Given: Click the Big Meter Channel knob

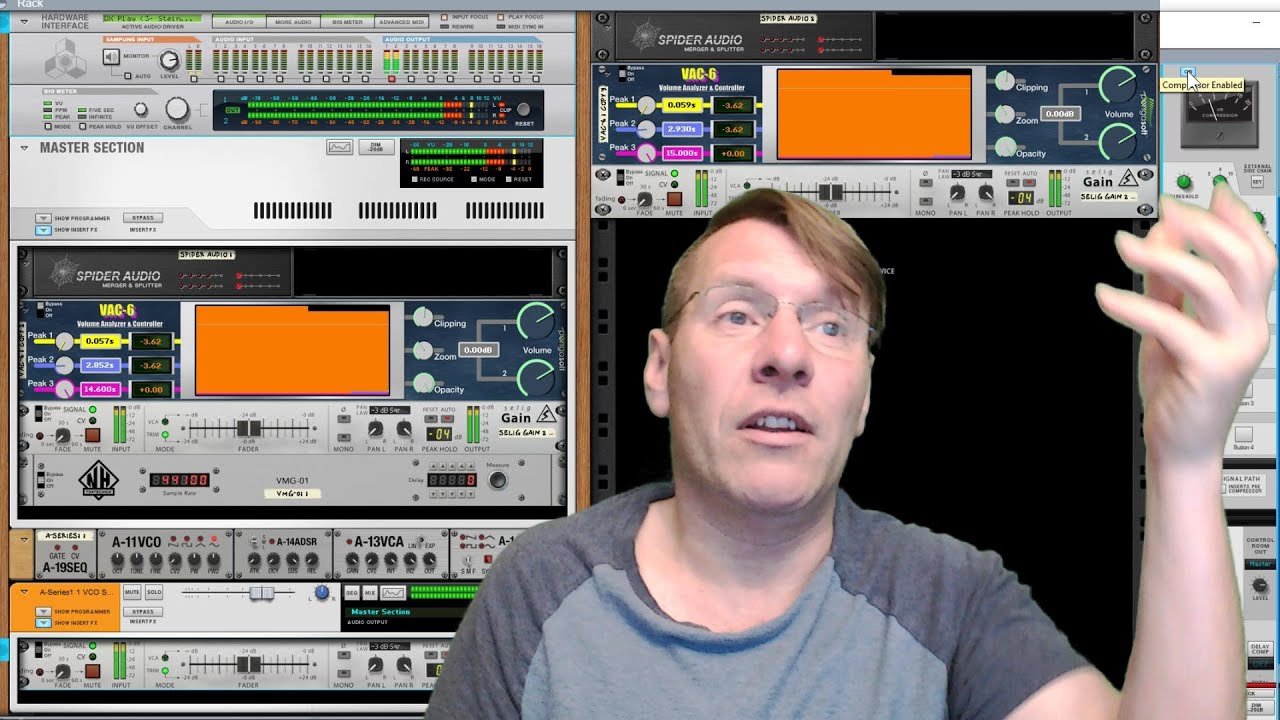Looking at the screenshot, I should pos(177,109).
